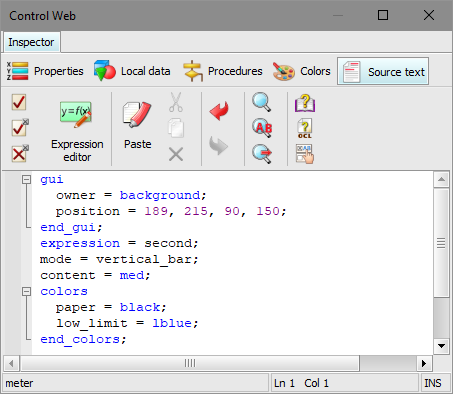Click the magnifier Find icon
The width and height of the screenshot is (453, 394).
tap(261, 102)
